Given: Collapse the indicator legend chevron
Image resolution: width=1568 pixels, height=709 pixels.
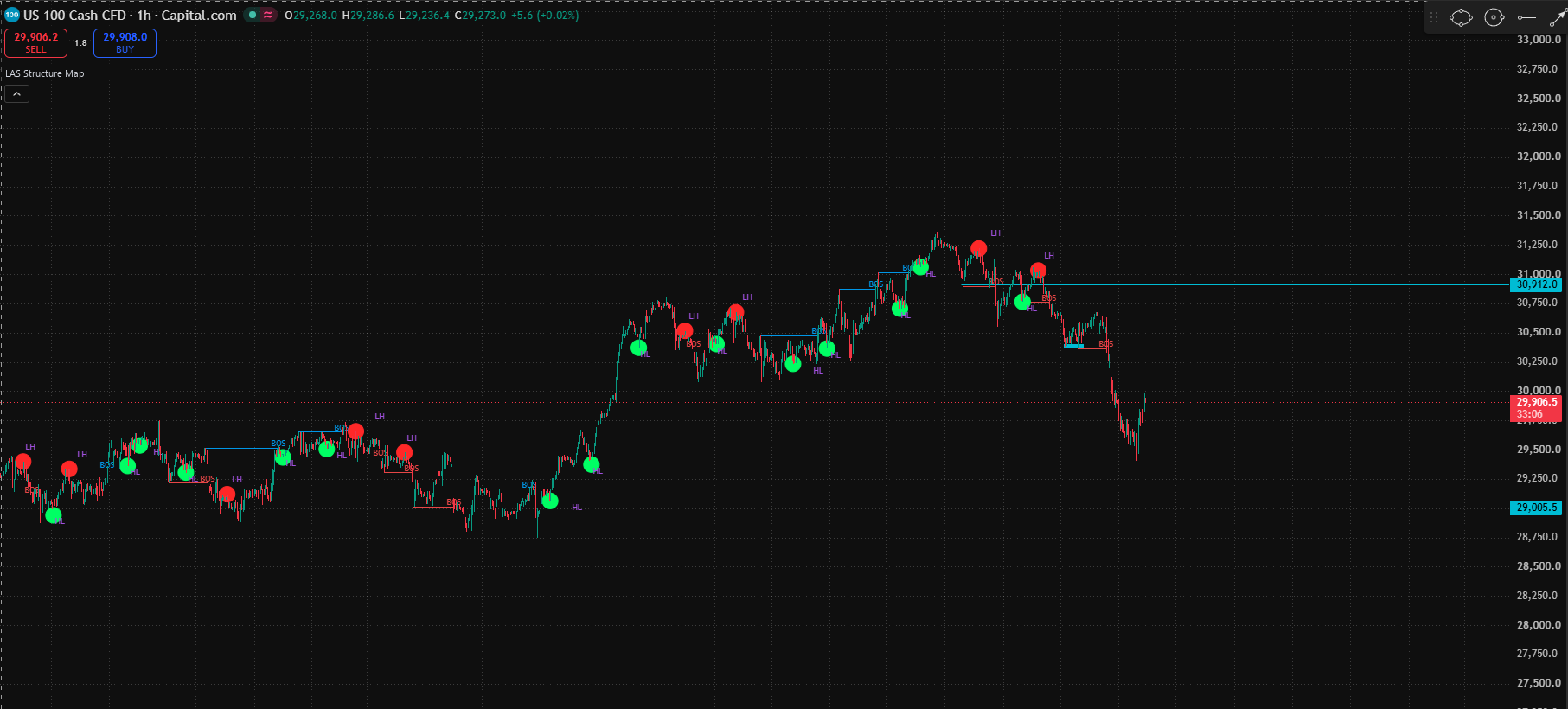Looking at the screenshot, I should (16, 93).
